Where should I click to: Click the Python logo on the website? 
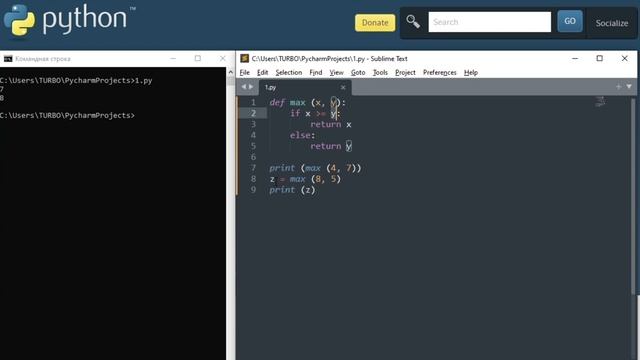coord(69,20)
